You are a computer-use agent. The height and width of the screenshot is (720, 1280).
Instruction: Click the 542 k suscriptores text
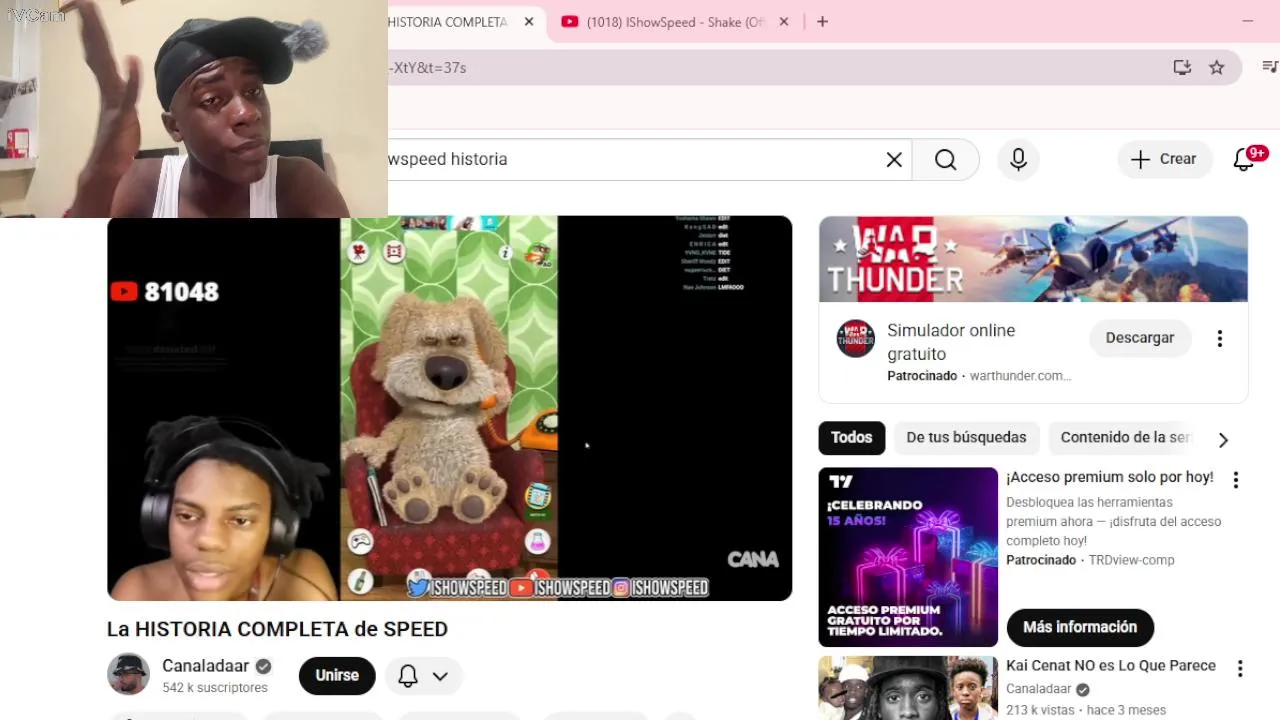click(215, 688)
